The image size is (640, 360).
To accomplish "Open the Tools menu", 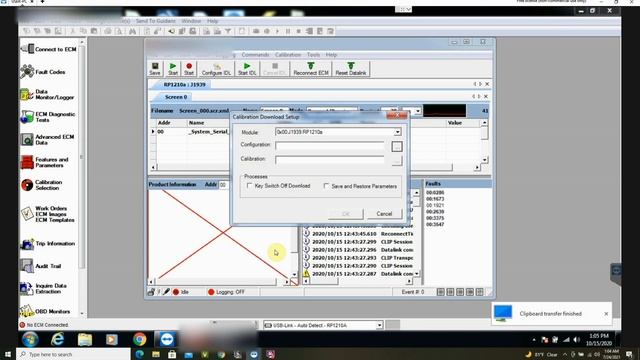I will (x=313, y=55).
